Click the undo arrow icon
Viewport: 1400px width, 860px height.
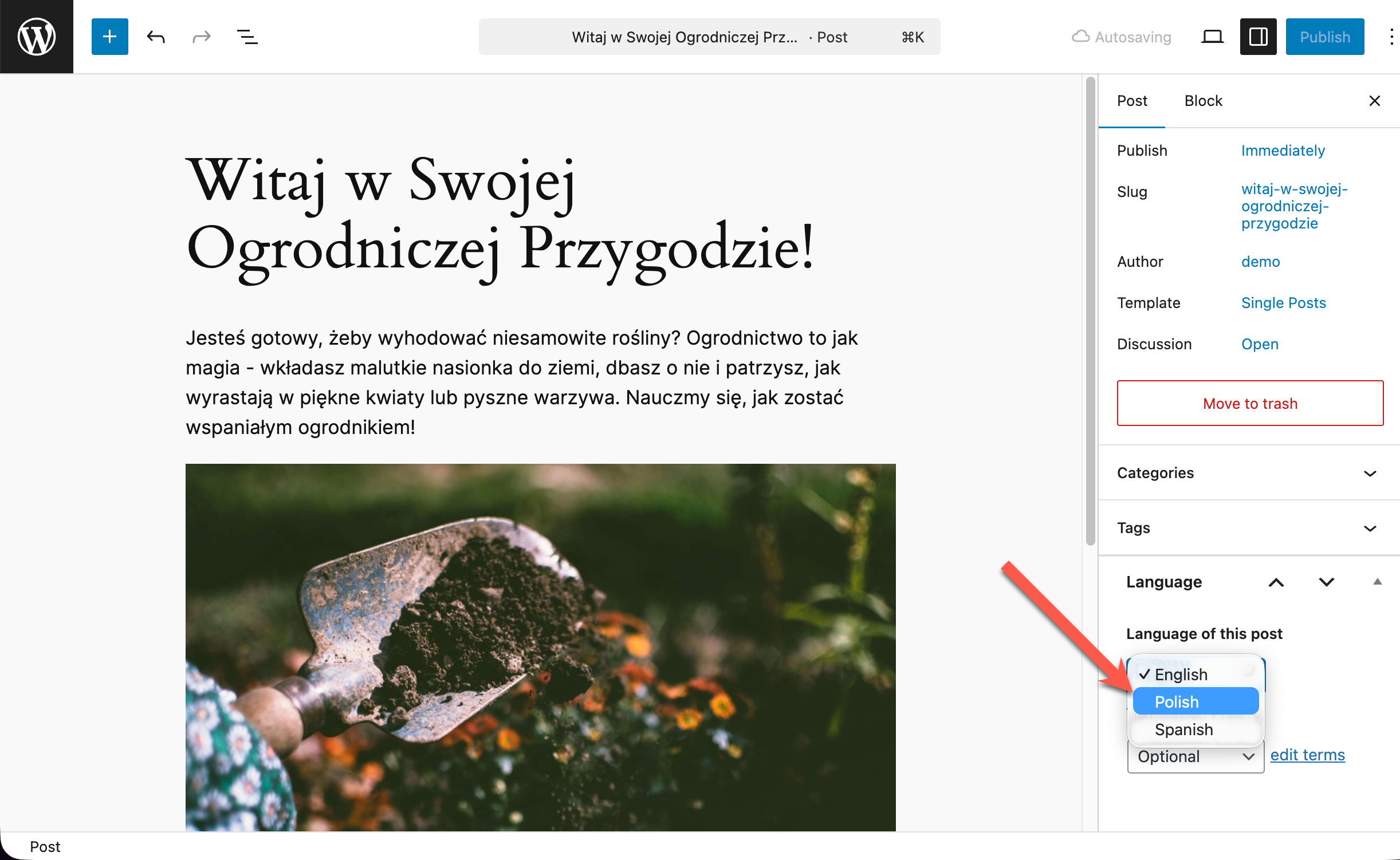[155, 37]
